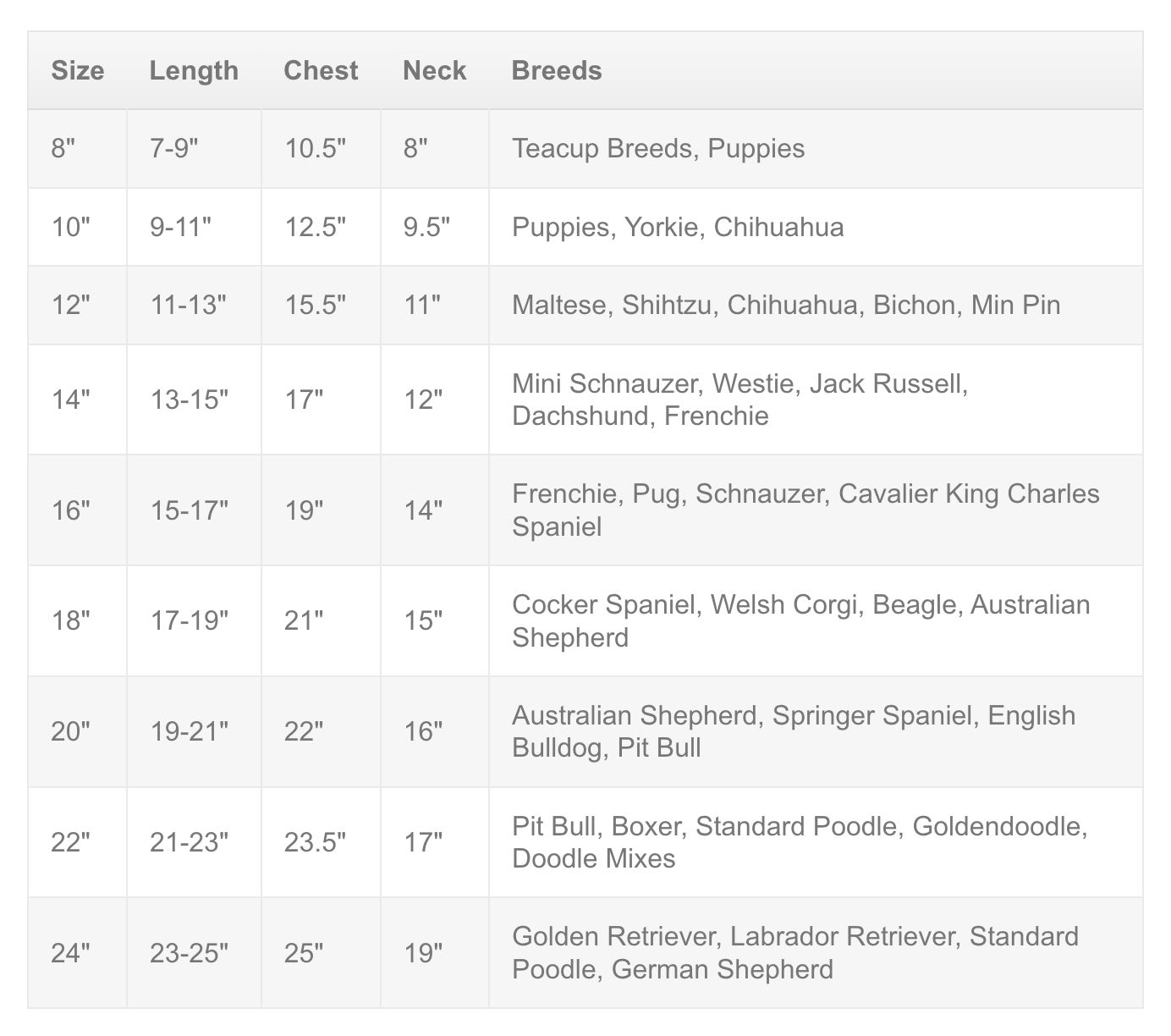
Task: Click the Length column header
Action: click(194, 70)
